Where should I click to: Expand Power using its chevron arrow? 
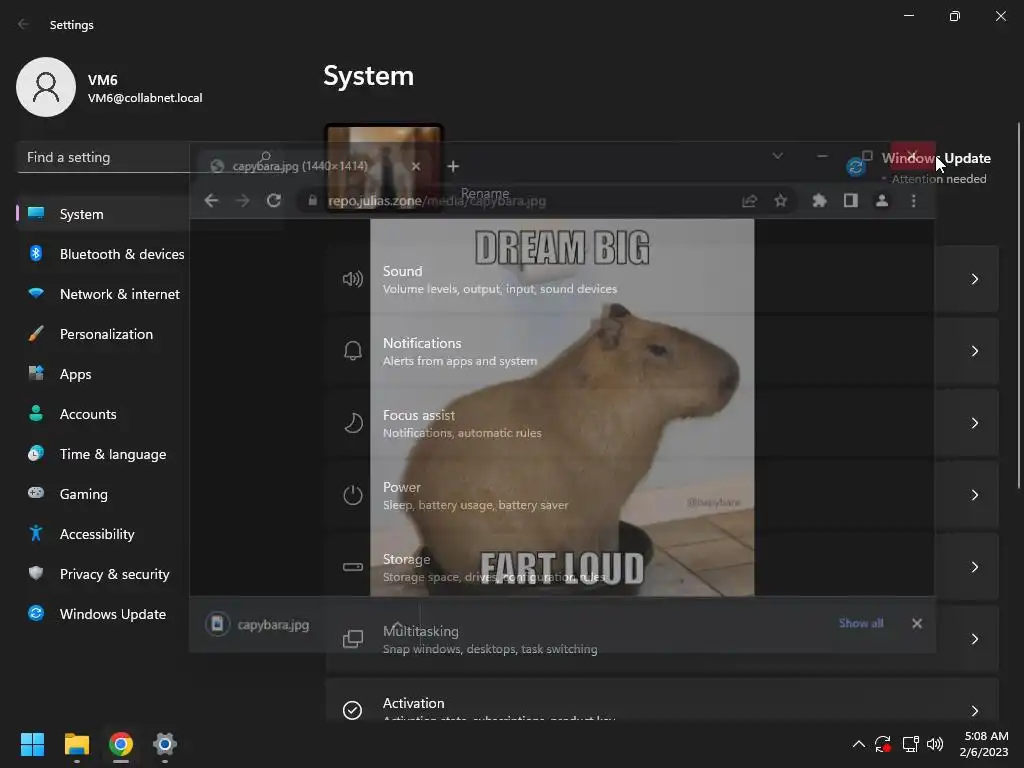click(974, 495)
